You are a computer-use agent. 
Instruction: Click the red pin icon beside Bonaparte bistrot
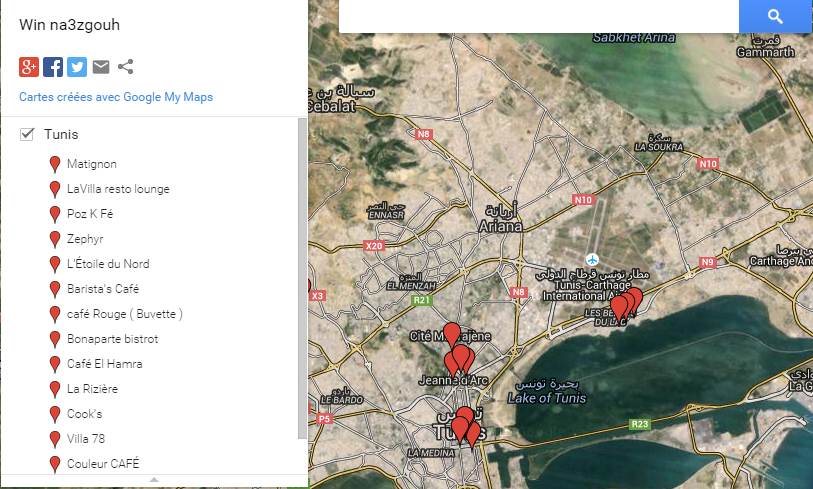(55, 339)
